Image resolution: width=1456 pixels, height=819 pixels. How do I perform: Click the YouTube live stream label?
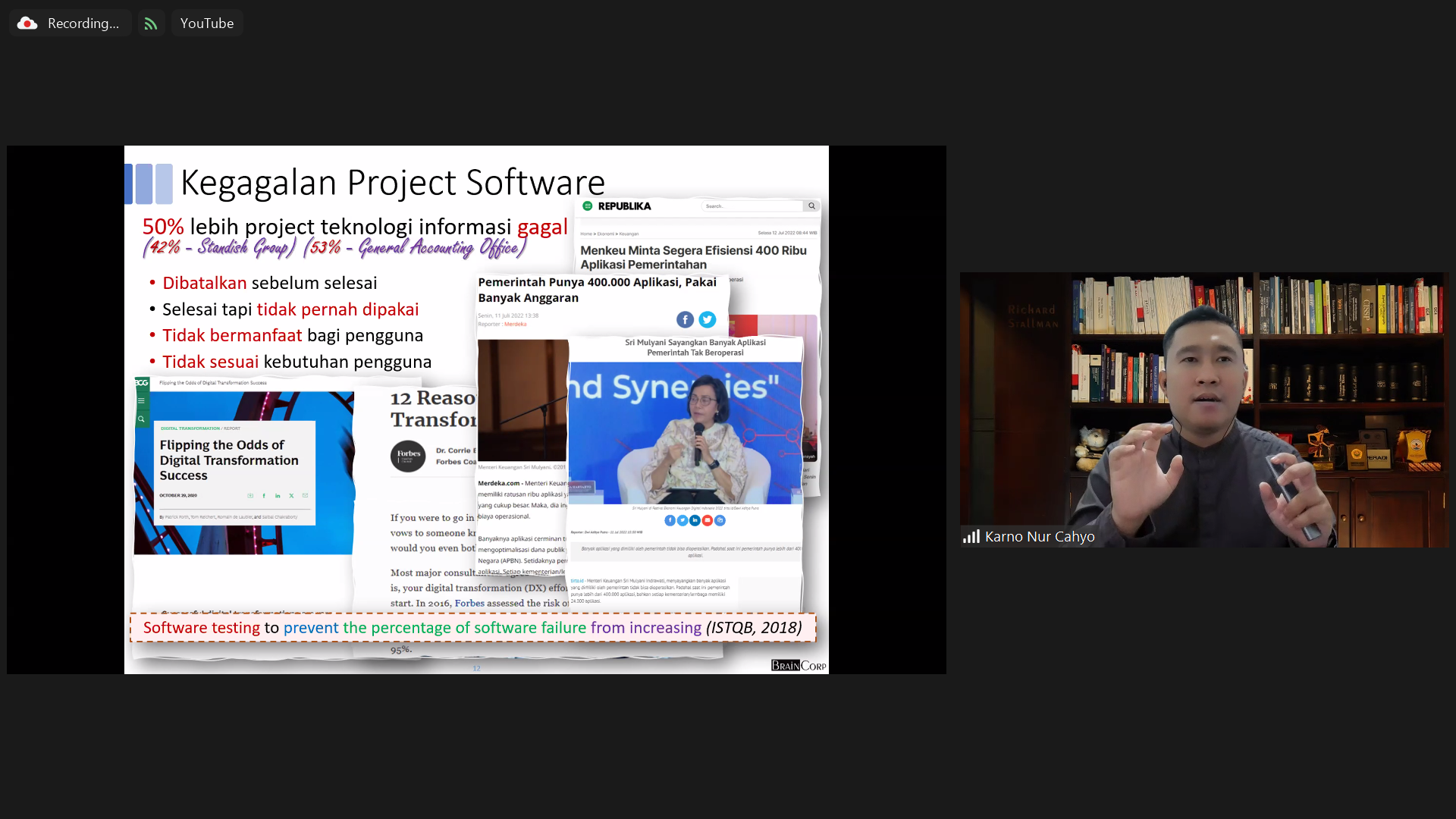(206, 24)
